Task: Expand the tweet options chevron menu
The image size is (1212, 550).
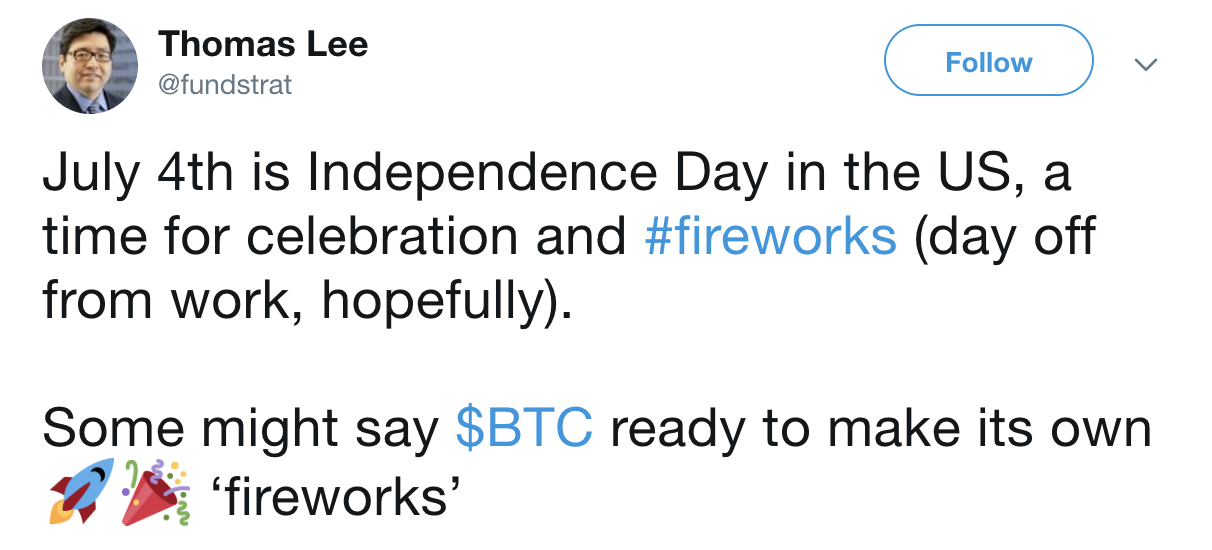Action: coord(1145,64)
